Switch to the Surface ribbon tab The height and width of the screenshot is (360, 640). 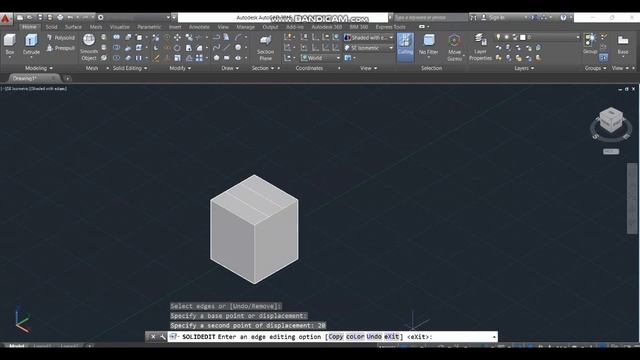[x=73, y=27]
